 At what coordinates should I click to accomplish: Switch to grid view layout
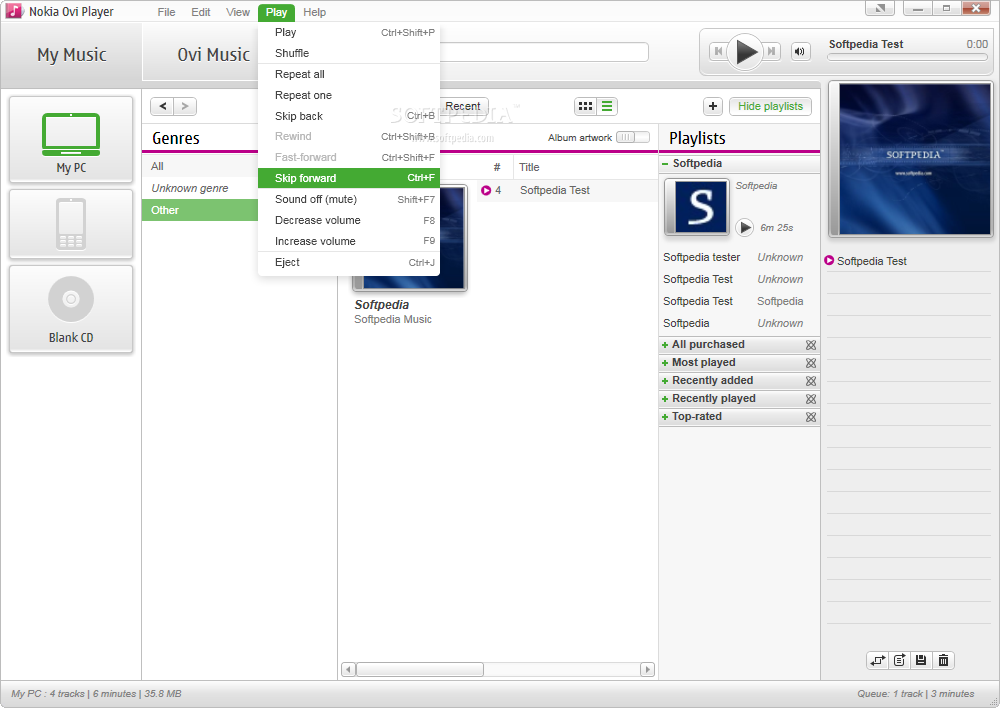click(585, 107)
